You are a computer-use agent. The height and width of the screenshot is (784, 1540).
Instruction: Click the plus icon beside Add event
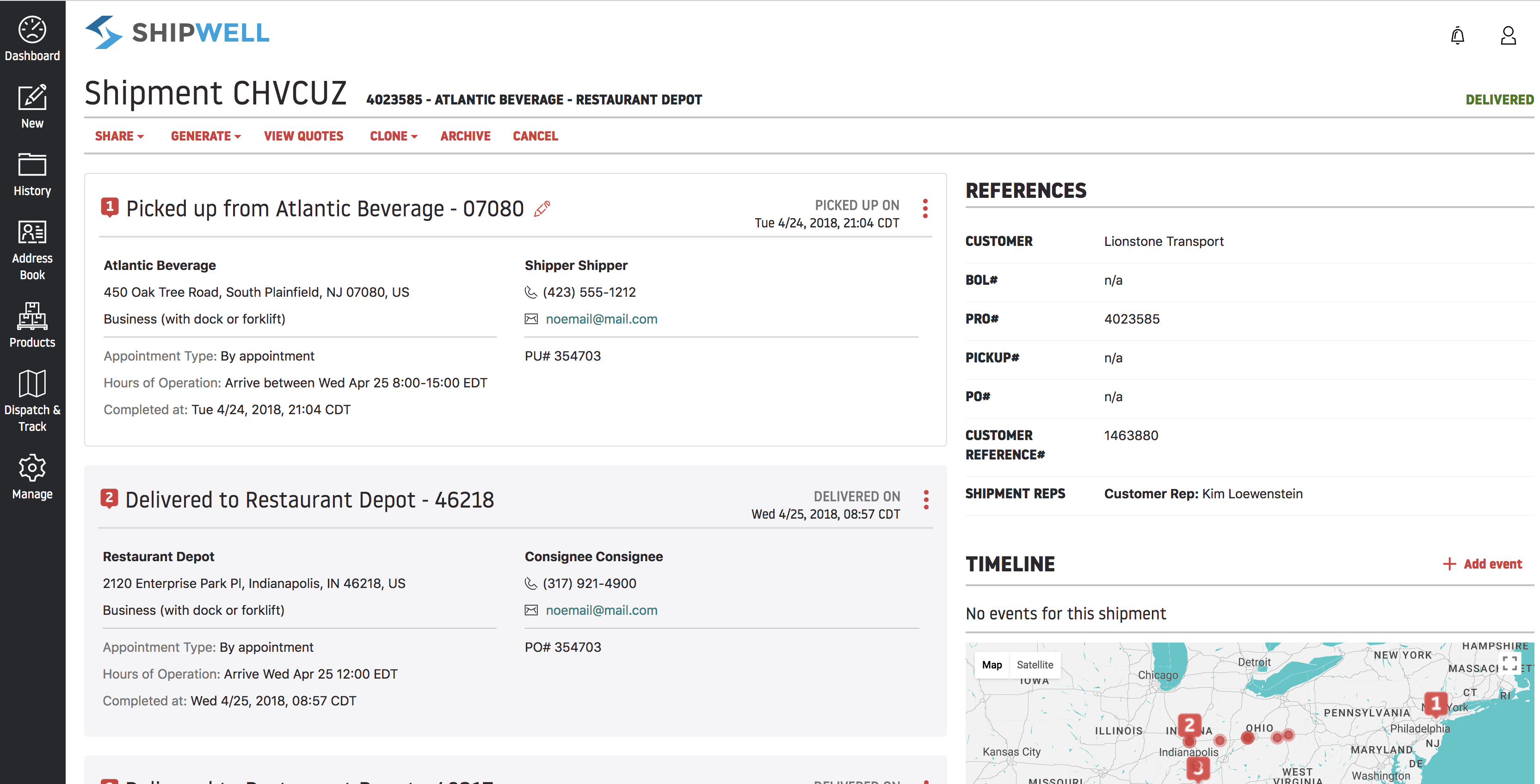1449,564
